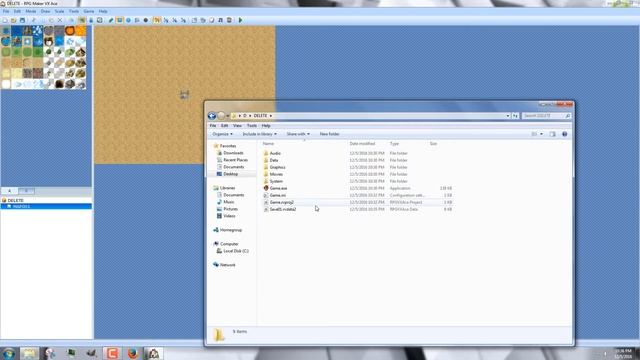
Task: Open Local Disk (C:) in sidebar
Action: point(236,251)
